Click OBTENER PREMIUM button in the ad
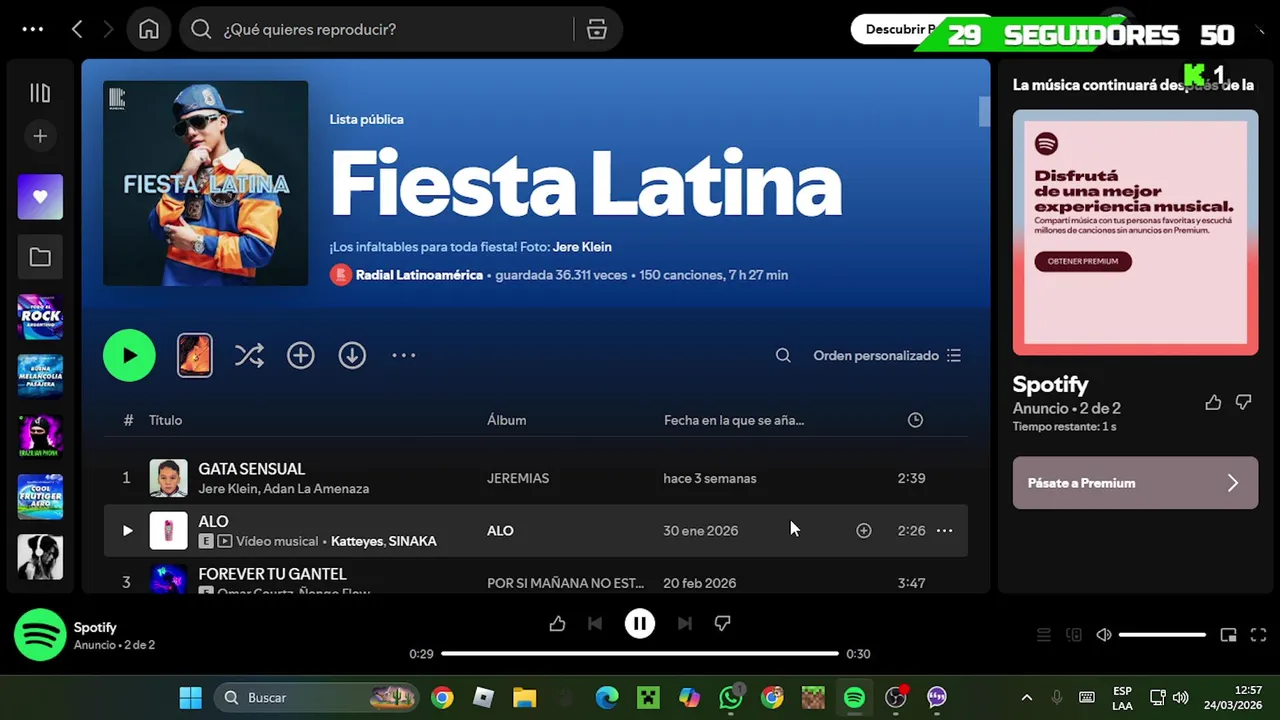Image resolution: width=1280 pixels, height=720 pixels. [1083, 261]
